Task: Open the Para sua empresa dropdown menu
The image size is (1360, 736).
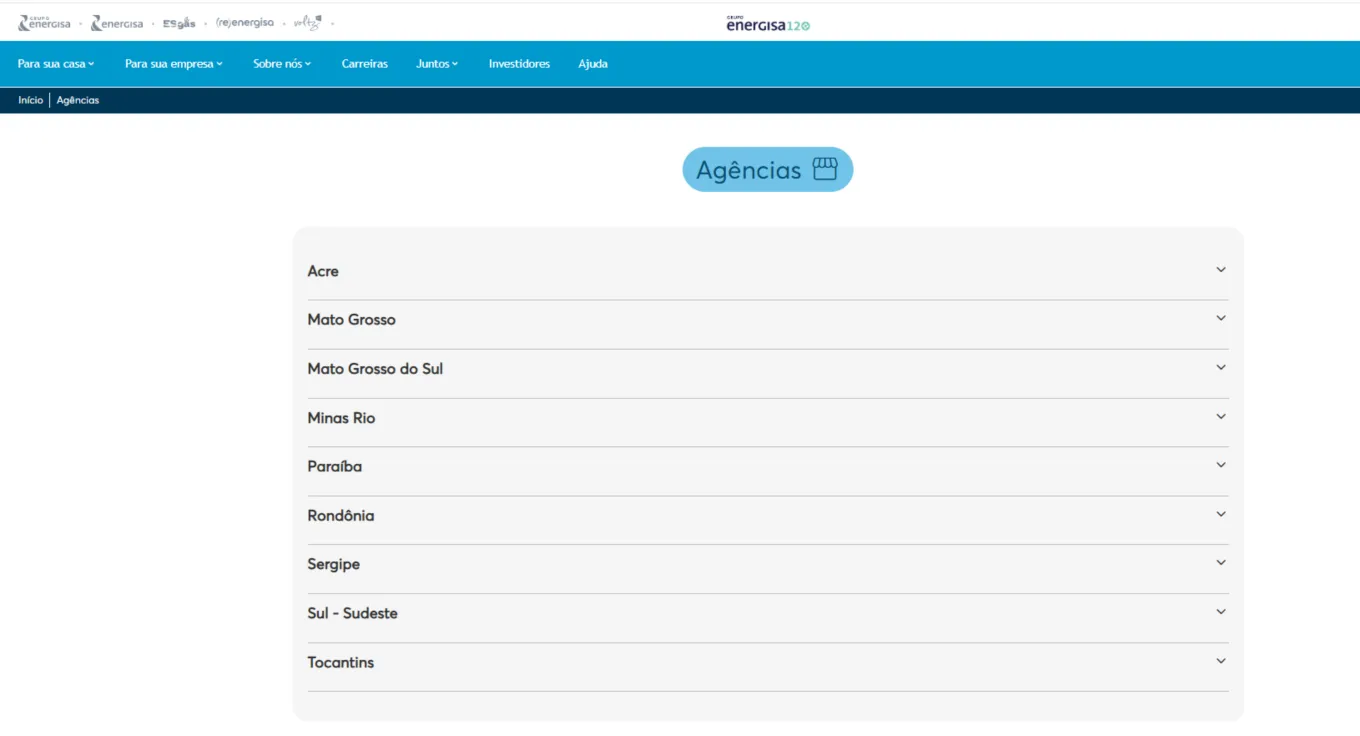Action: pos(173,64)
